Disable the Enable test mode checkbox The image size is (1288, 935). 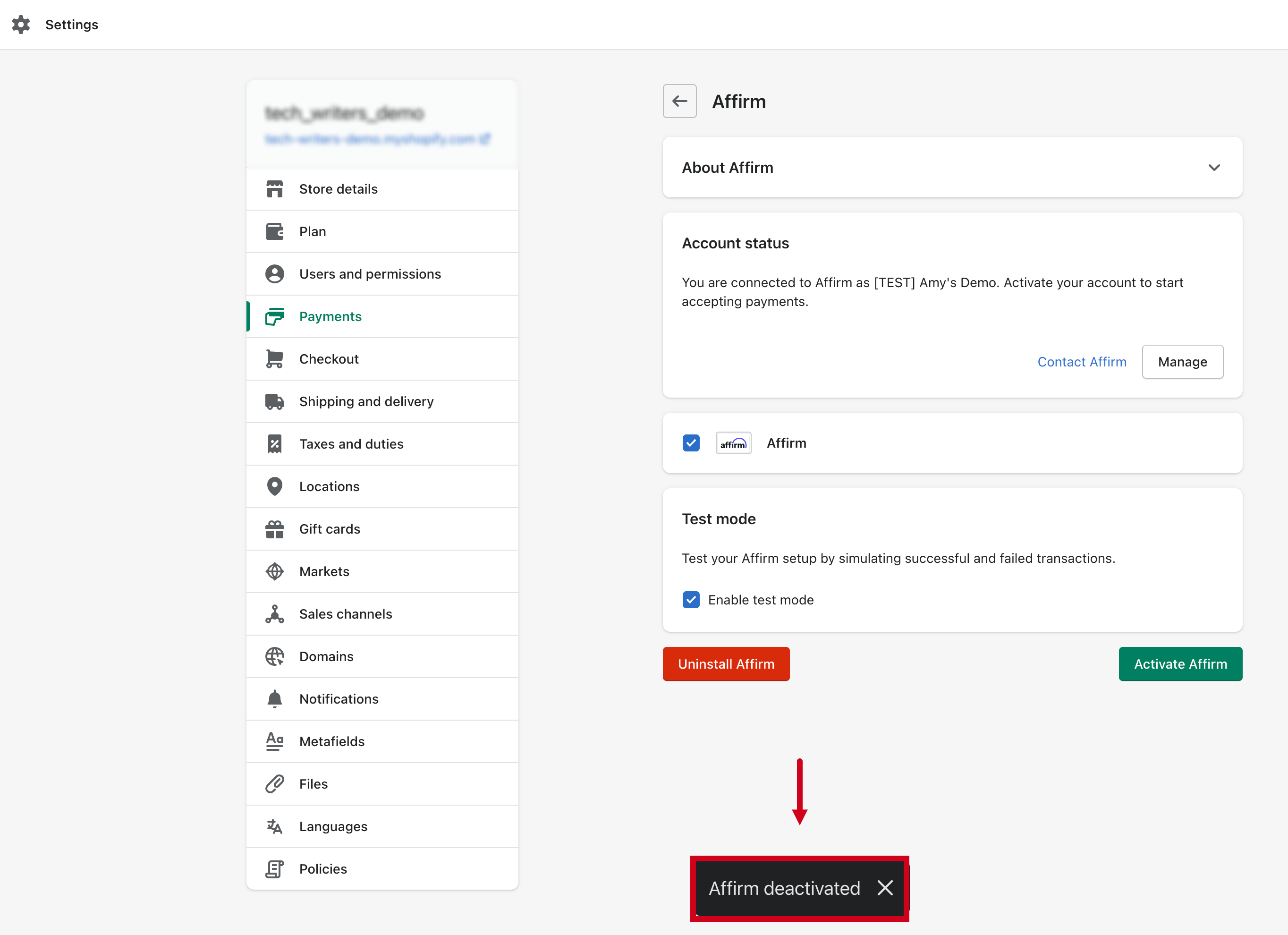pos(691,600)
